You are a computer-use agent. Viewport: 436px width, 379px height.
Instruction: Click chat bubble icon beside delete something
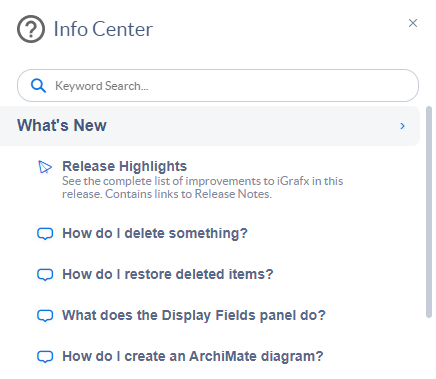pyautogui.click(x=45, y=234)
